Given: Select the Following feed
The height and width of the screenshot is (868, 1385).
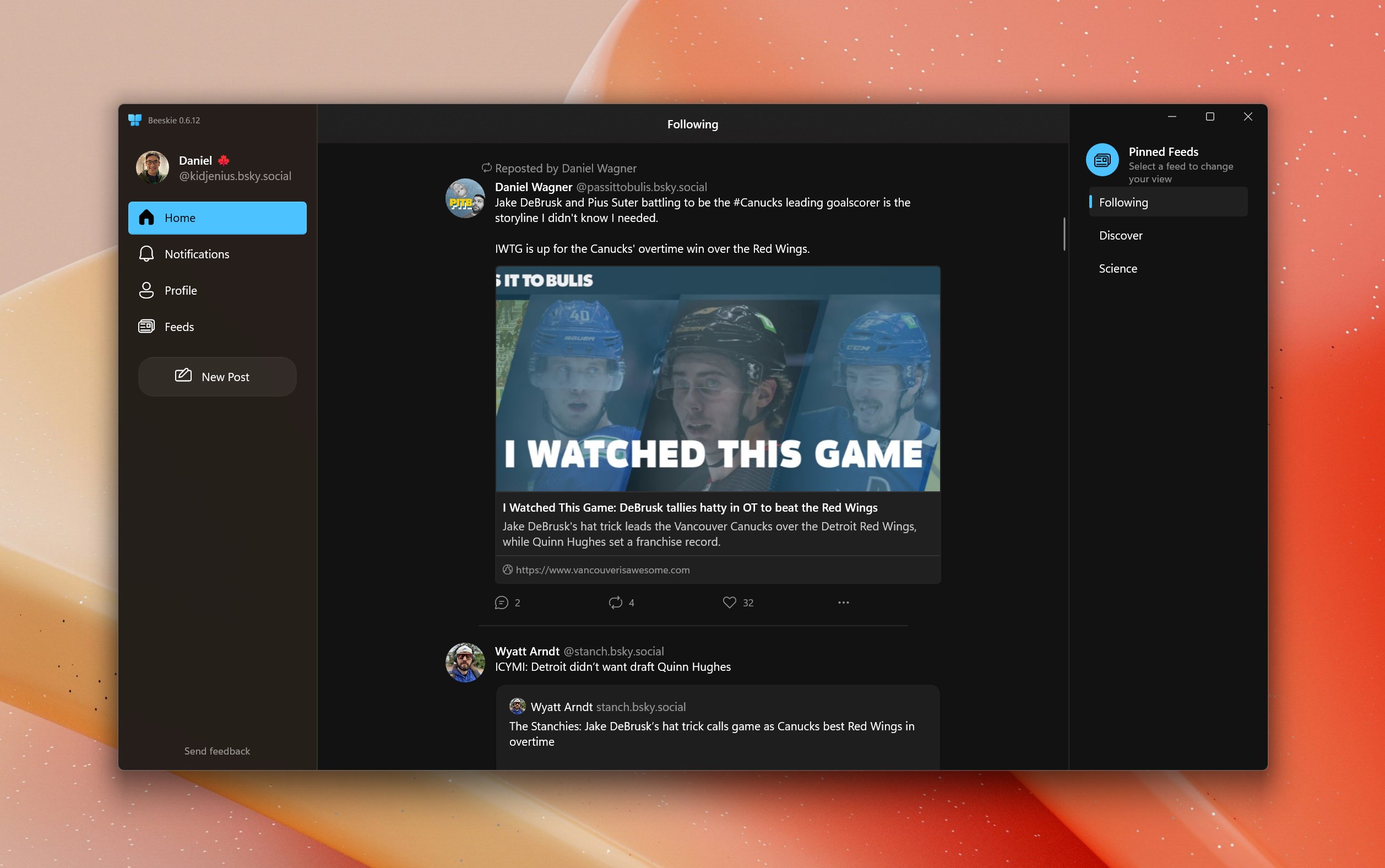Looking at the screenshot, I should click(x=1123, y=202).
